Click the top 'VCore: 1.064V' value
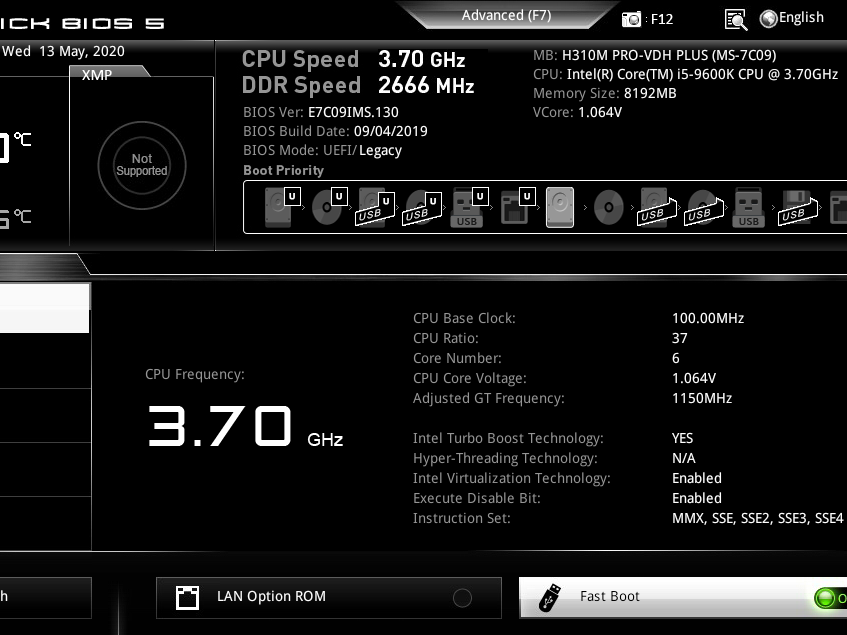This screenshot has height=635, width=847. [x=600, y=112]
